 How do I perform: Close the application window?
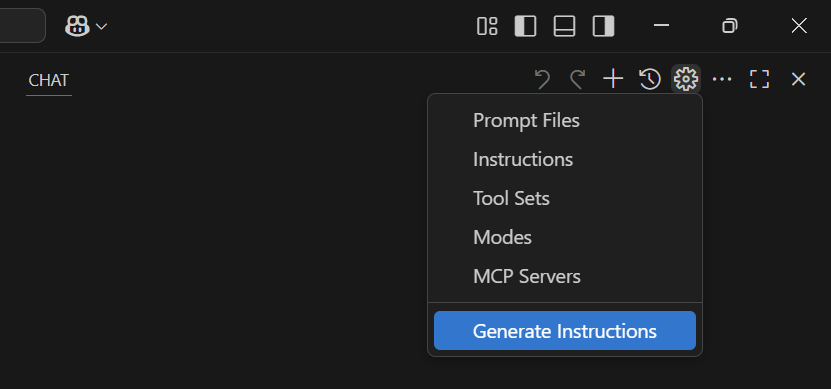pyautogui.click(x=799, y=25)
